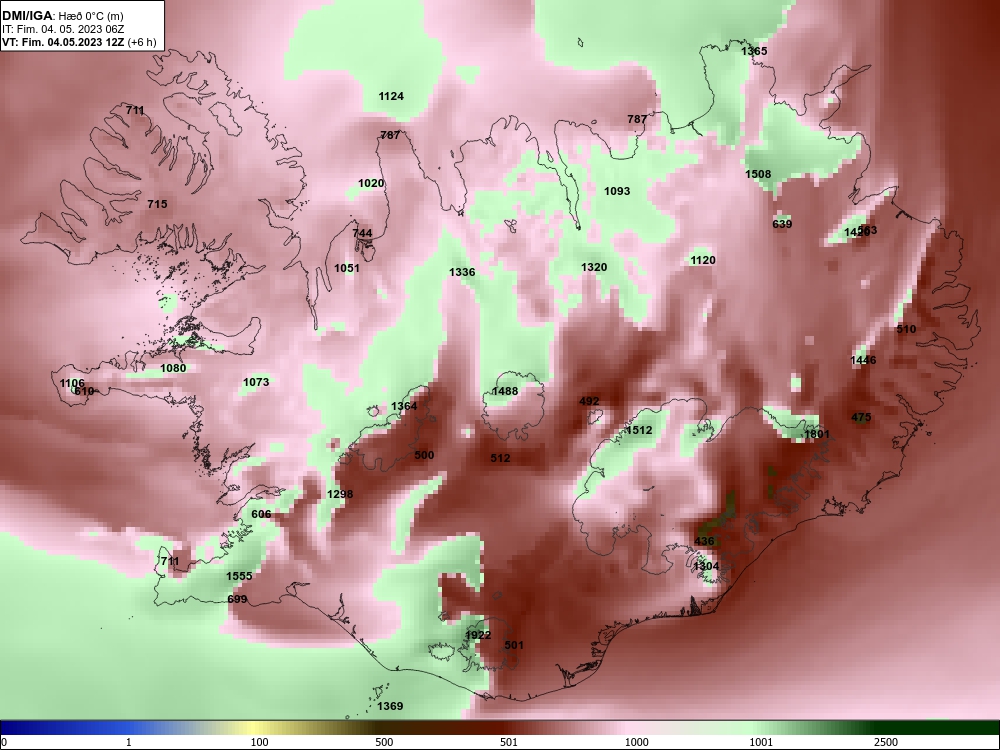Viewport: 1000px width, 750px height.
Task: Select the map value 1124
Action: (391, 96)
